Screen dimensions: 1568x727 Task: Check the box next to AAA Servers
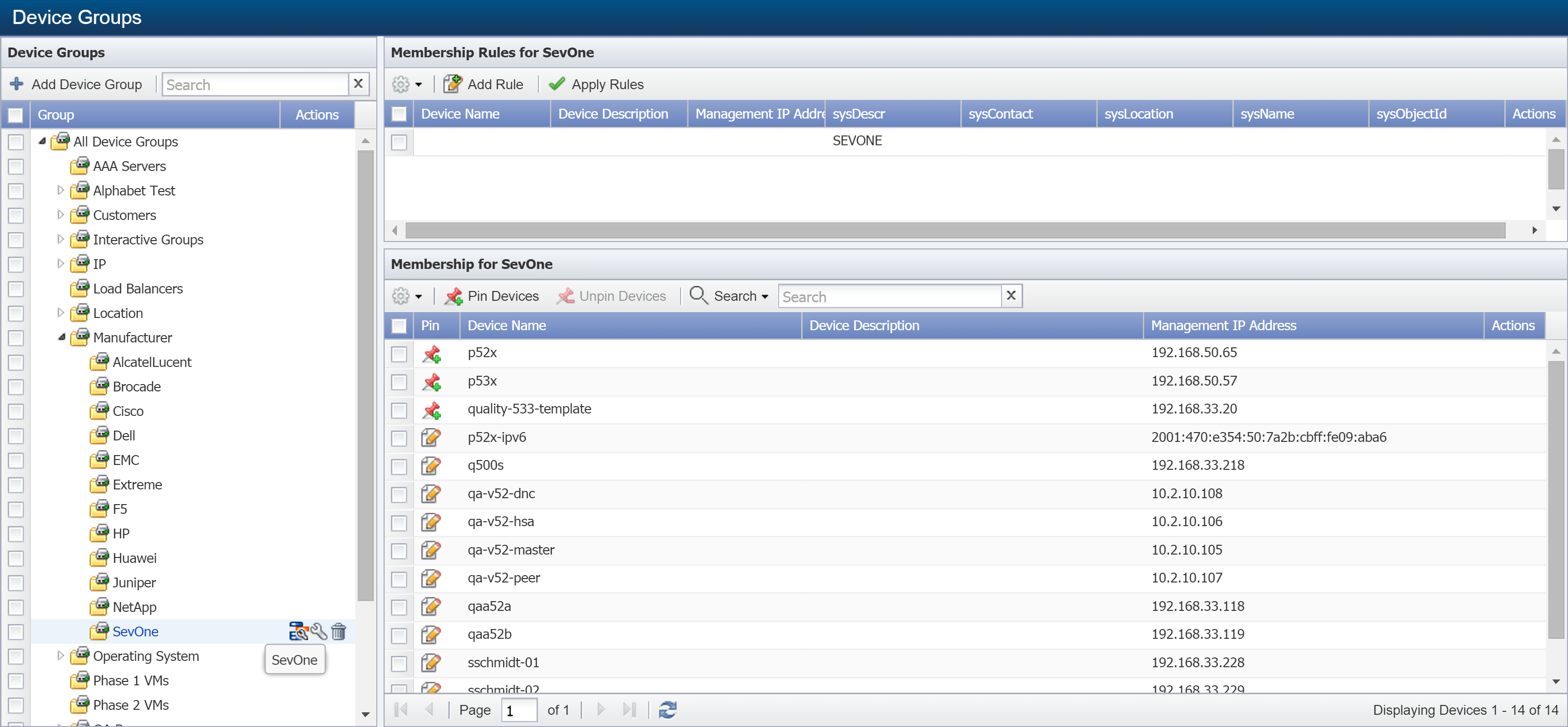[16, 167]
